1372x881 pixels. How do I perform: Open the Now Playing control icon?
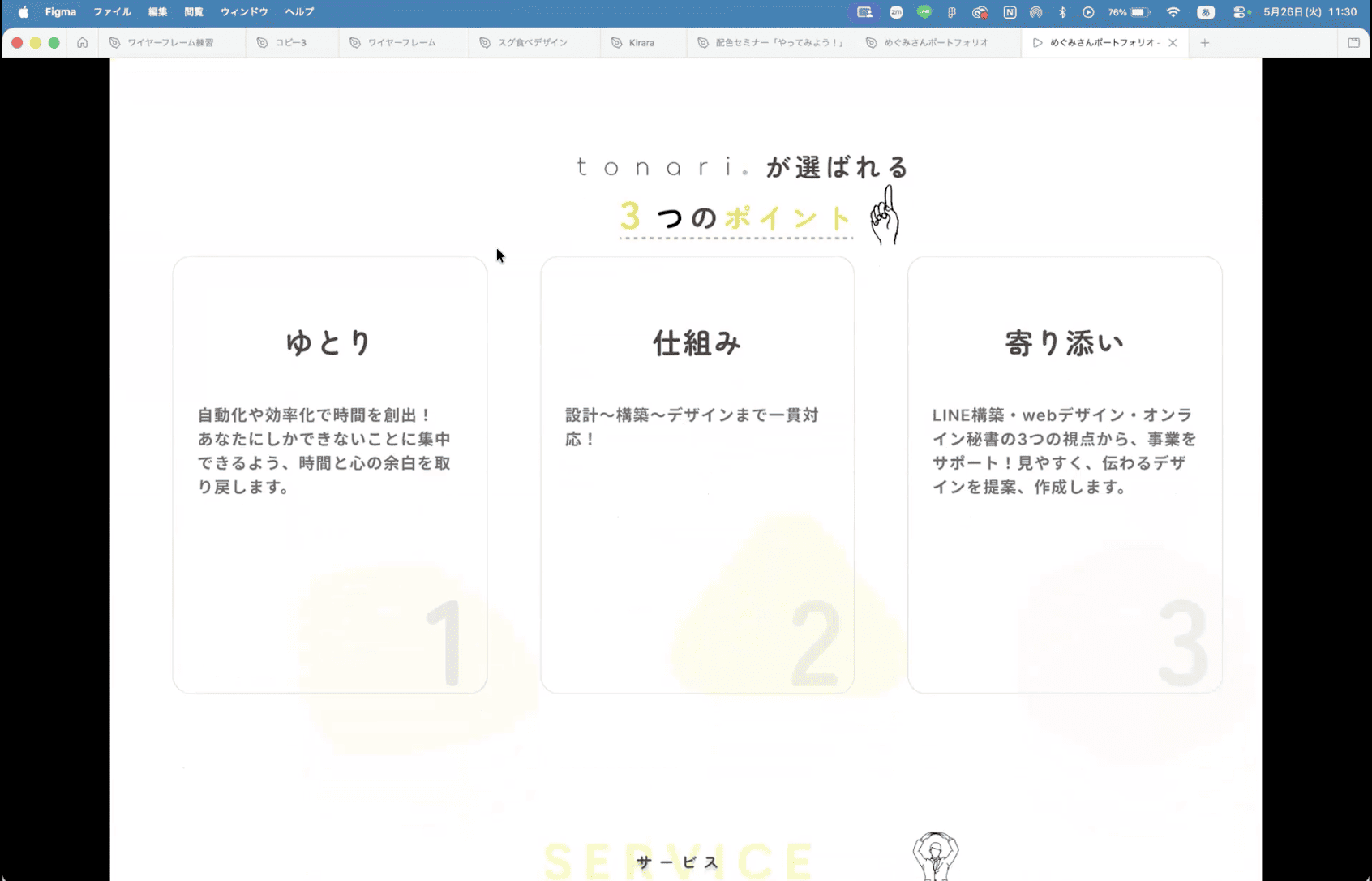(x=1088, y=12)
